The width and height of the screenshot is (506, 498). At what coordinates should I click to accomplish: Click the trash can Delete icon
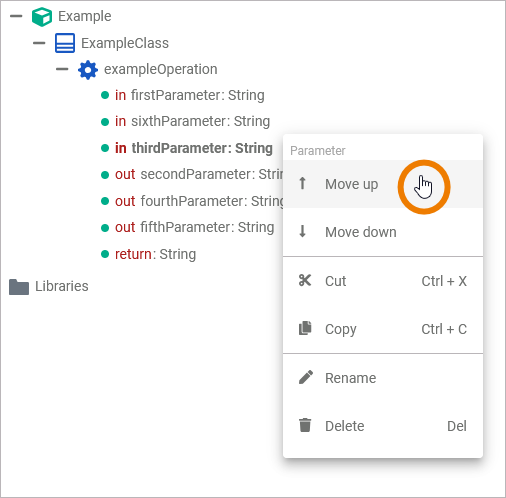[305, 425]
